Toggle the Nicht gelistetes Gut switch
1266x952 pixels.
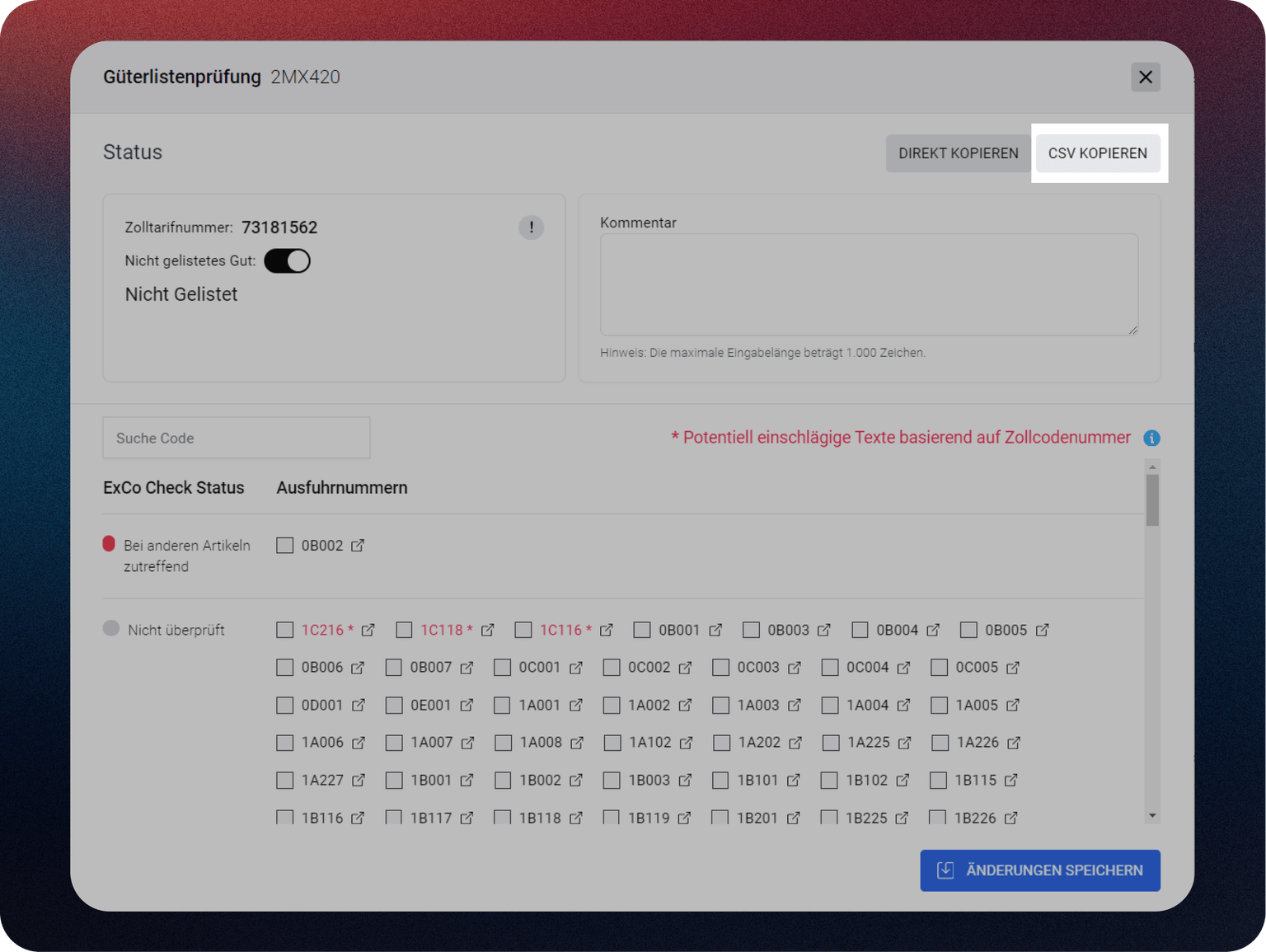(x=287, y=261)
